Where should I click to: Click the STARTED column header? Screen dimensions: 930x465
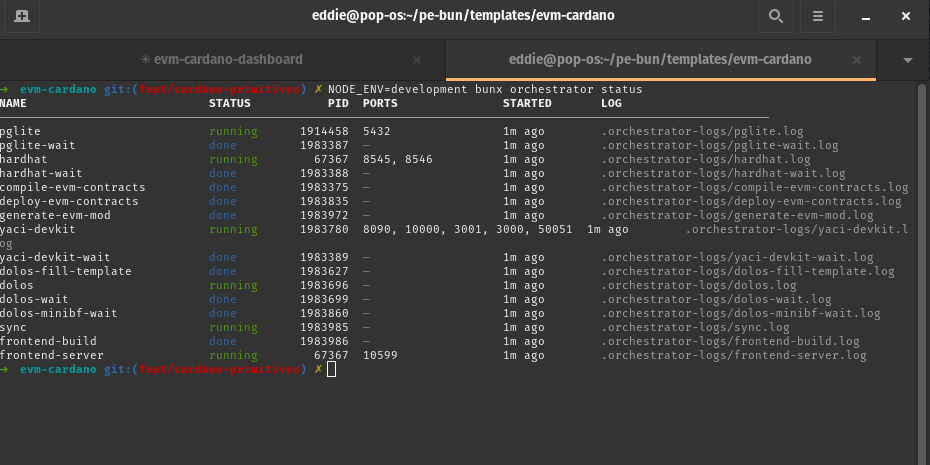pos(527,103)
